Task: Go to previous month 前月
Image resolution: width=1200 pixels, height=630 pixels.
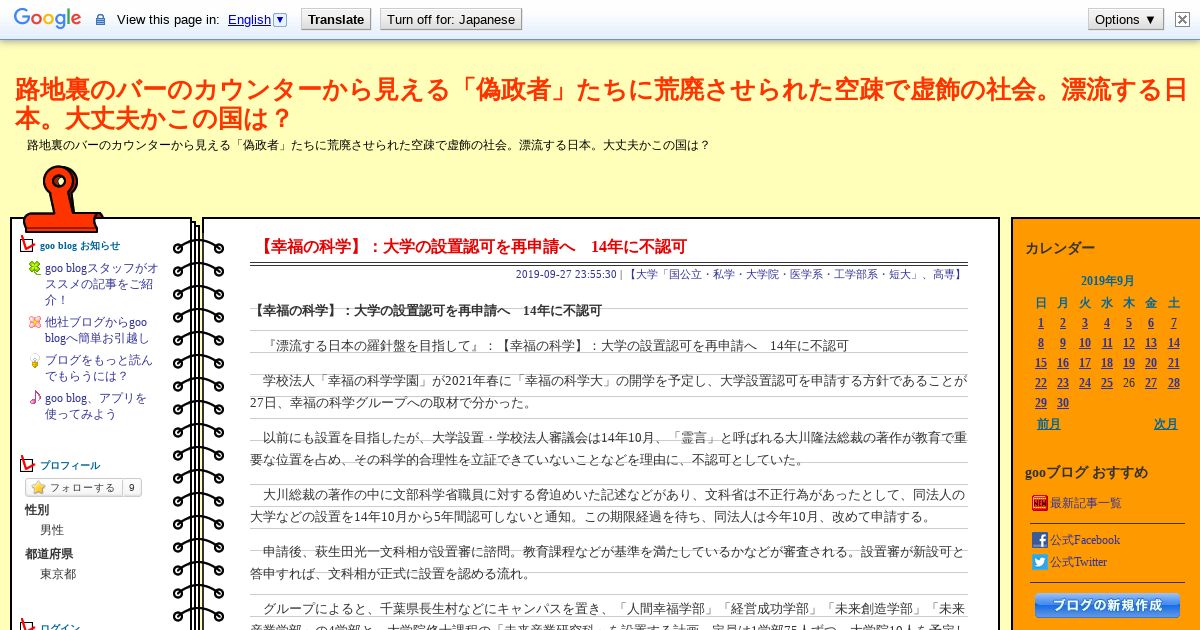Action: click(1049, 424)
